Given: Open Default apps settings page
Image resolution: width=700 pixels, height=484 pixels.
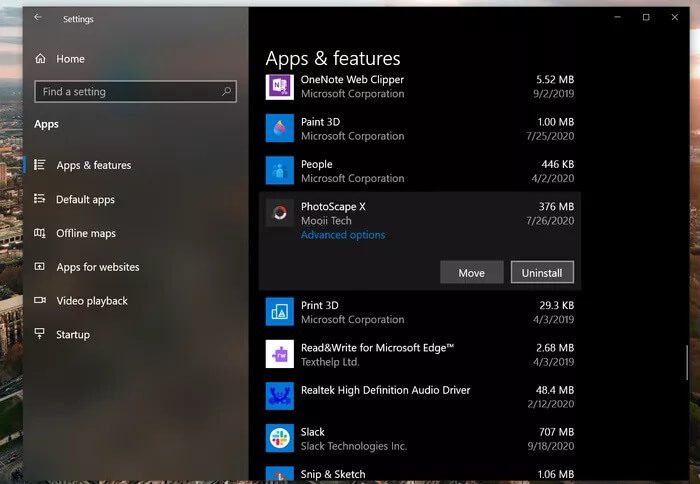Looking at the screenshot, I should click(x=85, y=199).
